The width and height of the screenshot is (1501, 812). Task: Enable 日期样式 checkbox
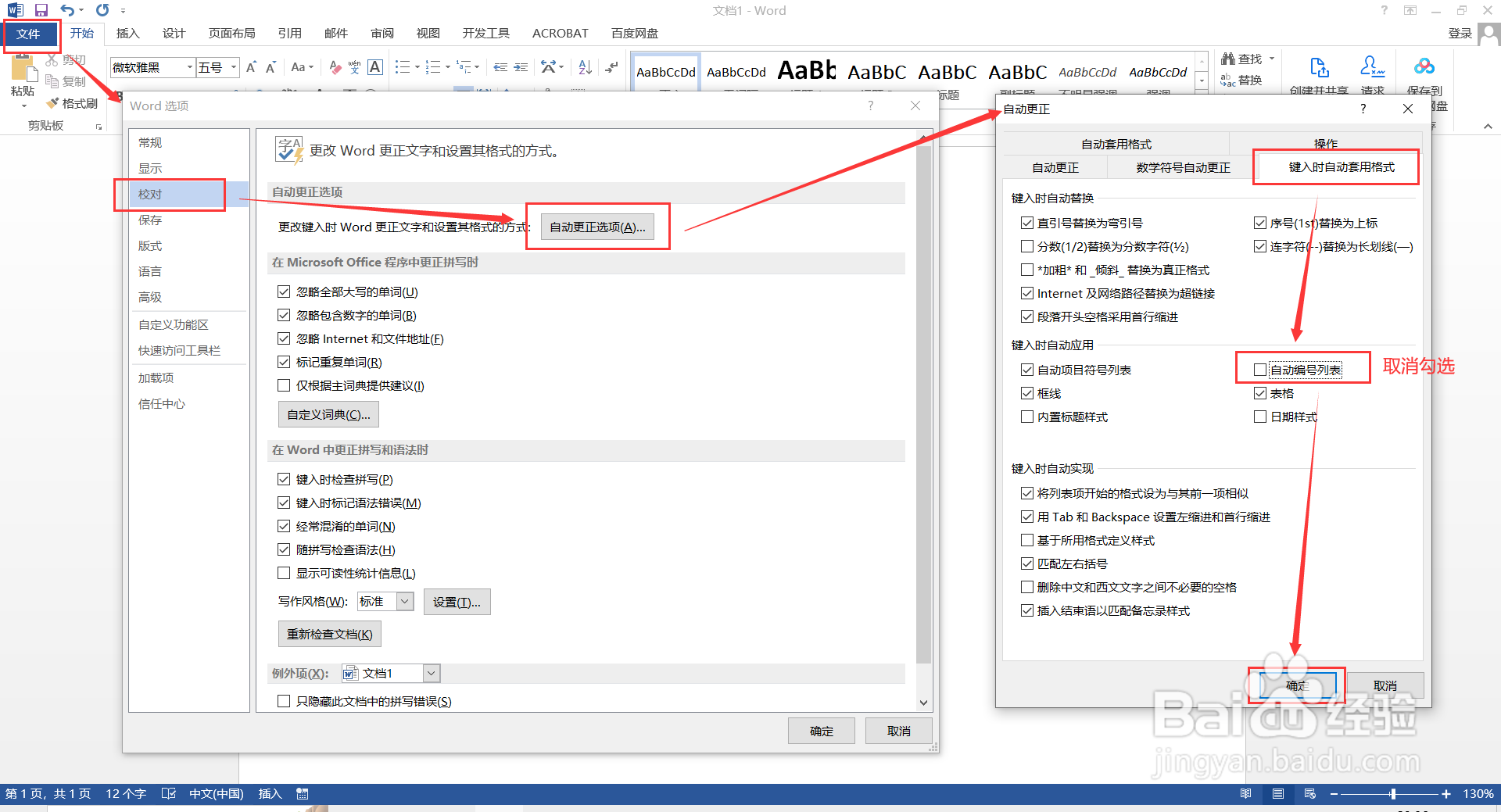coord(1259,417)
